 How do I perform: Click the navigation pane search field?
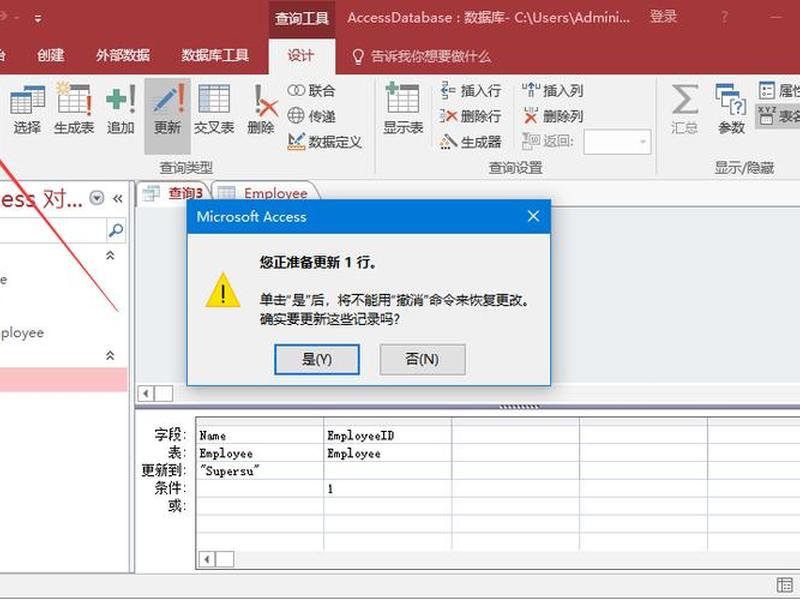tap(52, 231)
